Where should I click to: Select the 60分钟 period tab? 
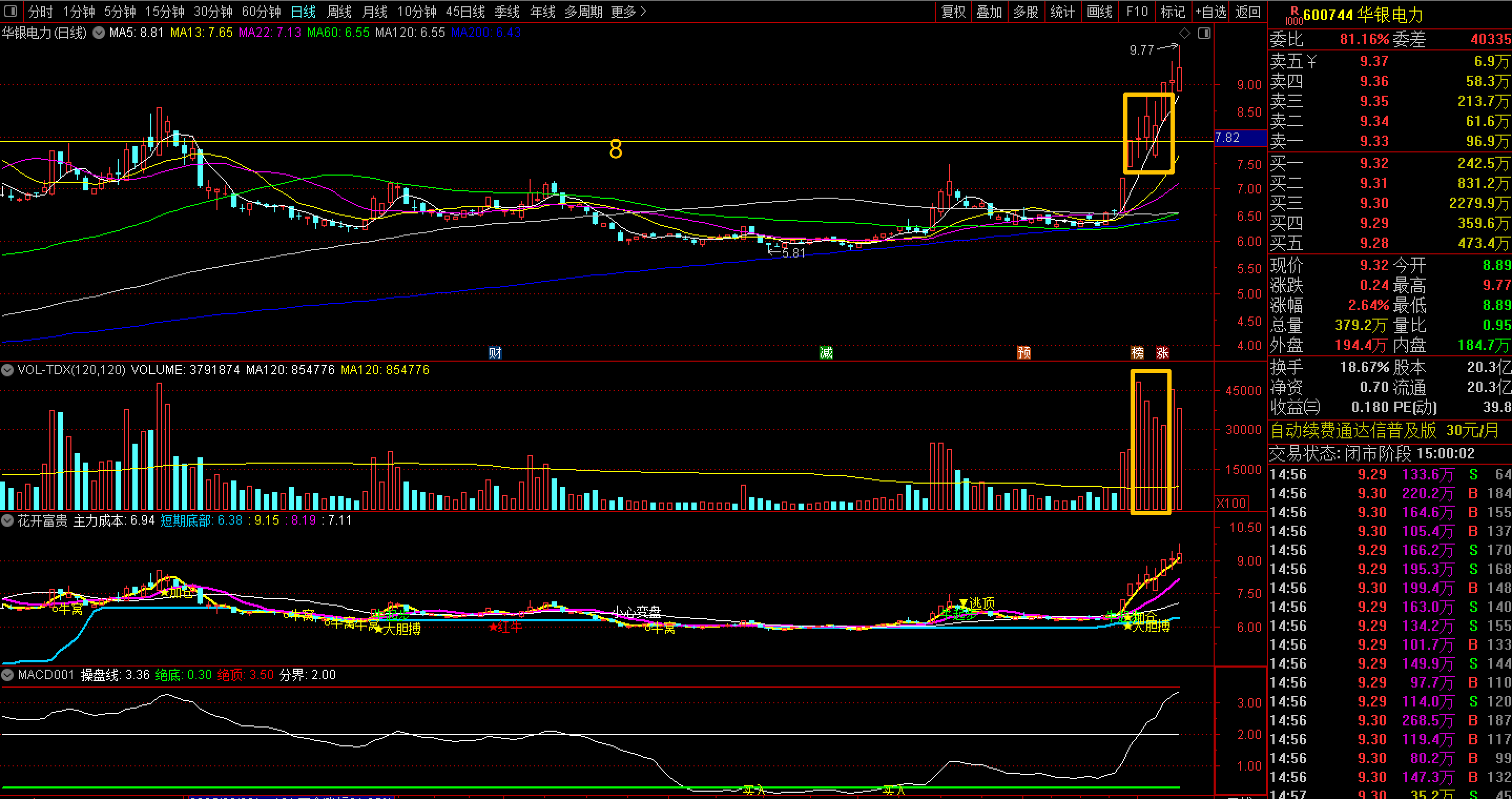click(261, 12)
